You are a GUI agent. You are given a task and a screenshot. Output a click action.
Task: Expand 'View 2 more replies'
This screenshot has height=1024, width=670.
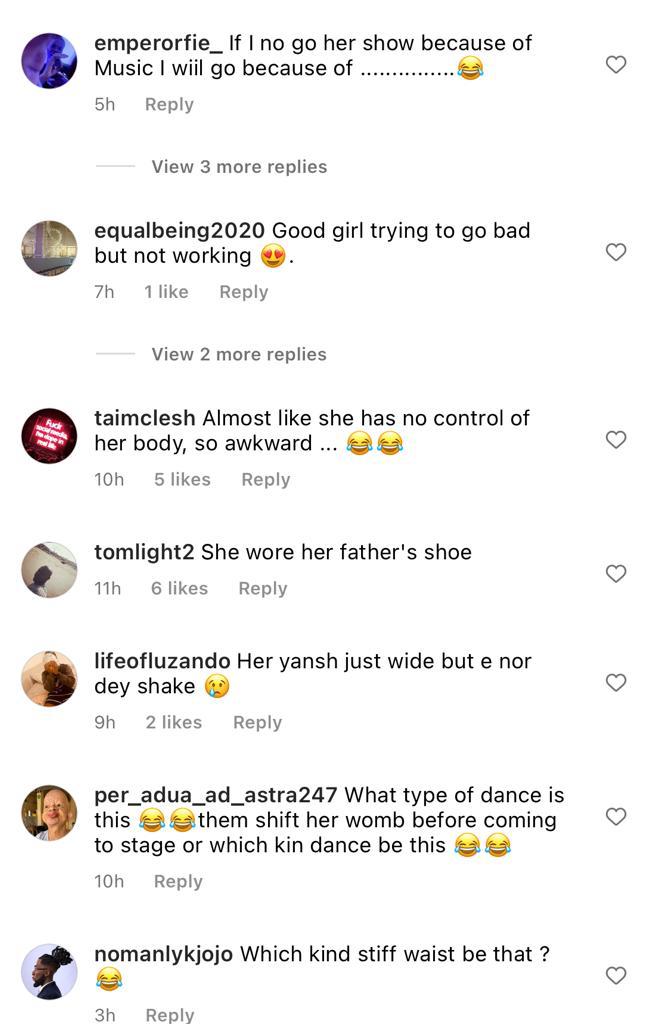coord(239,354)
